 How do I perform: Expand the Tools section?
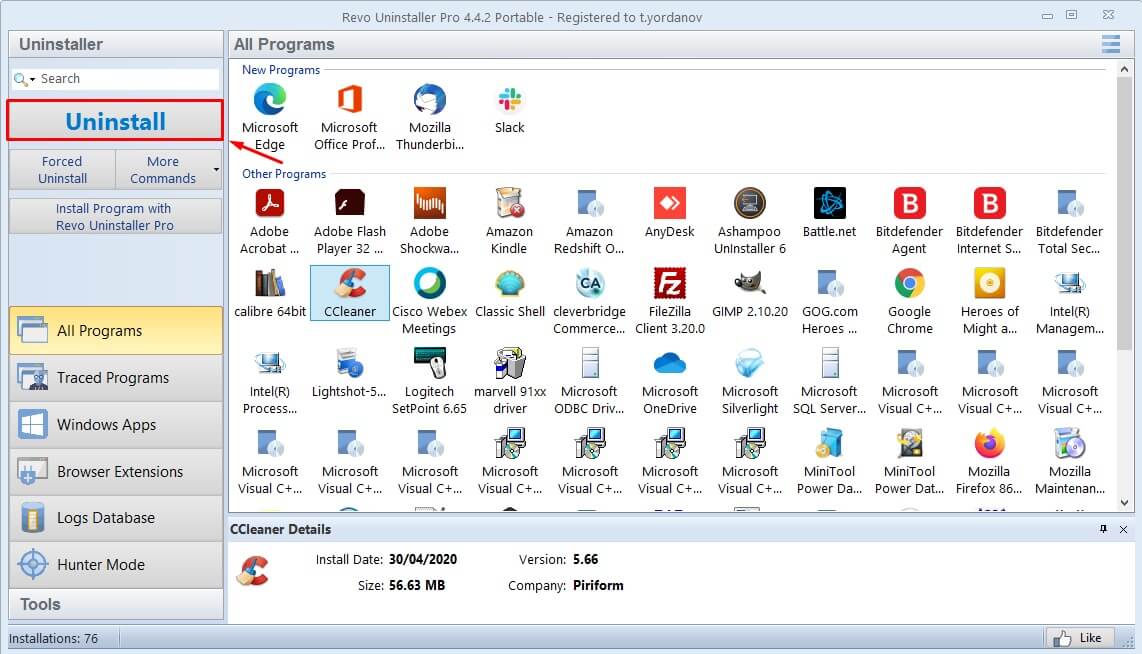[x=116, y=604]
